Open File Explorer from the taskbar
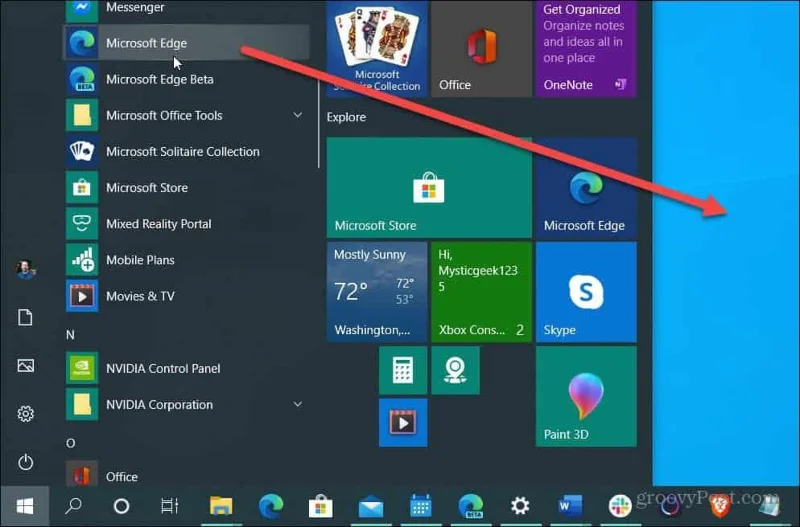This screenshot has width=800, height=527. [221, 506]
